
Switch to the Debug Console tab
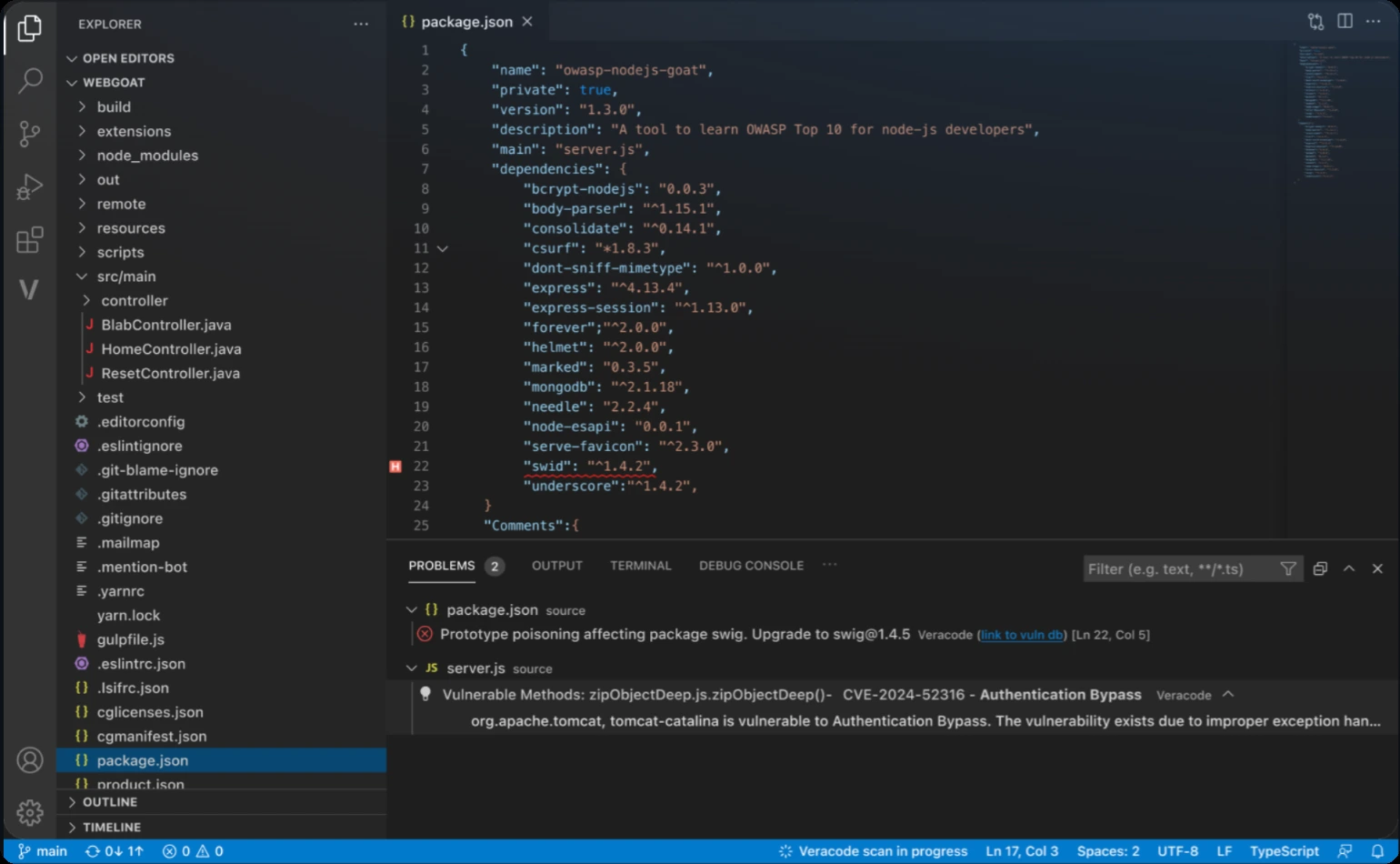click(751, 566)
